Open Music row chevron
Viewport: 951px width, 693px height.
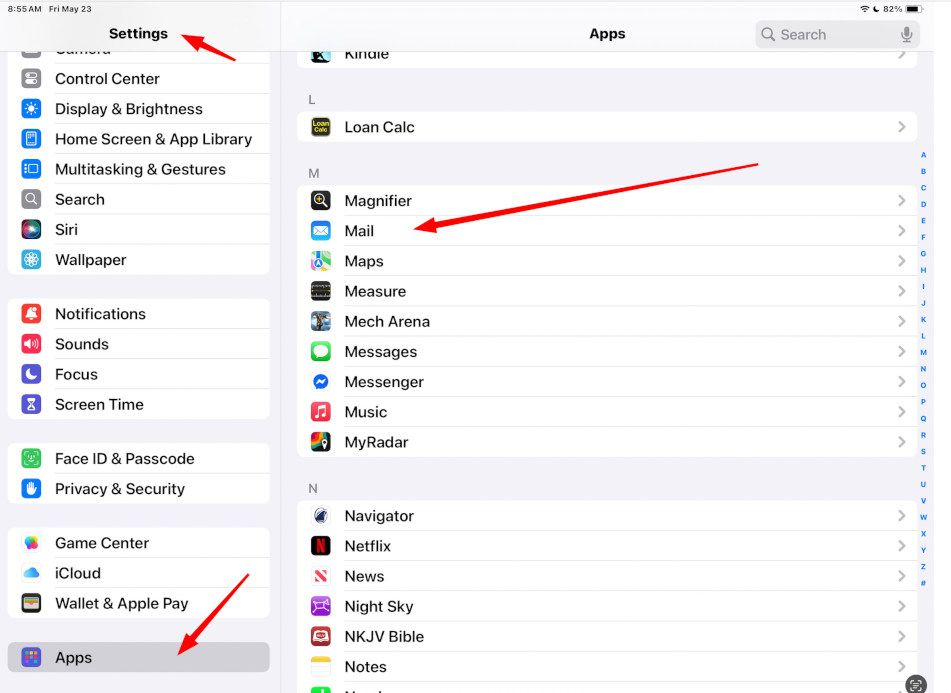tap(902, 412)
